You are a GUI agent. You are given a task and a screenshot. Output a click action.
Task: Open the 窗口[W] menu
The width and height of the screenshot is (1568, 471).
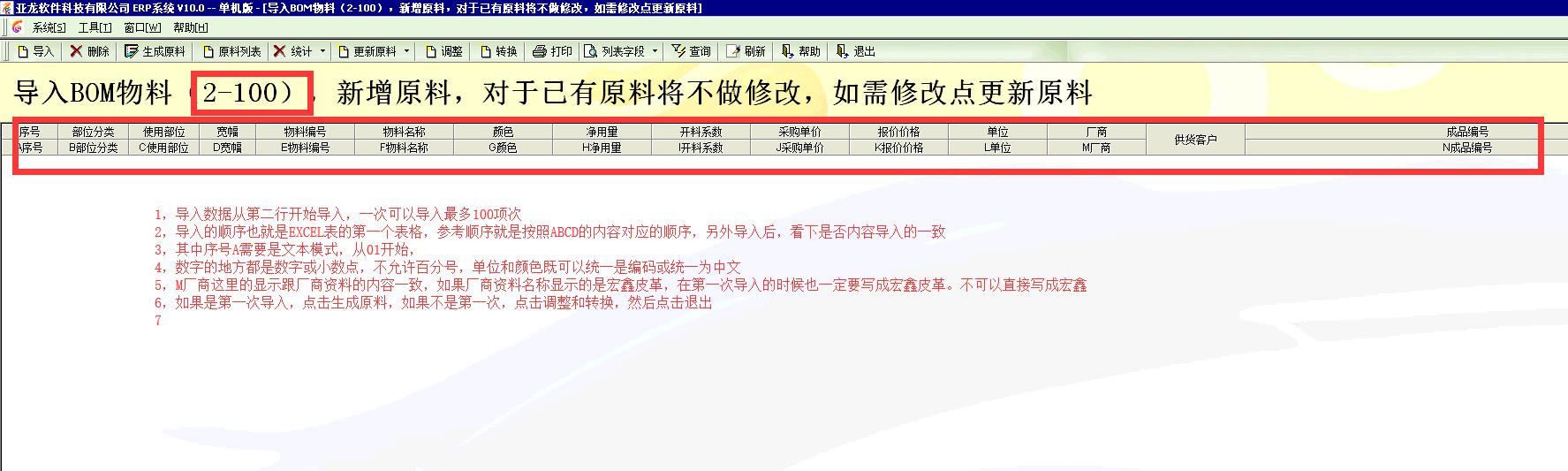pos(142,27)
